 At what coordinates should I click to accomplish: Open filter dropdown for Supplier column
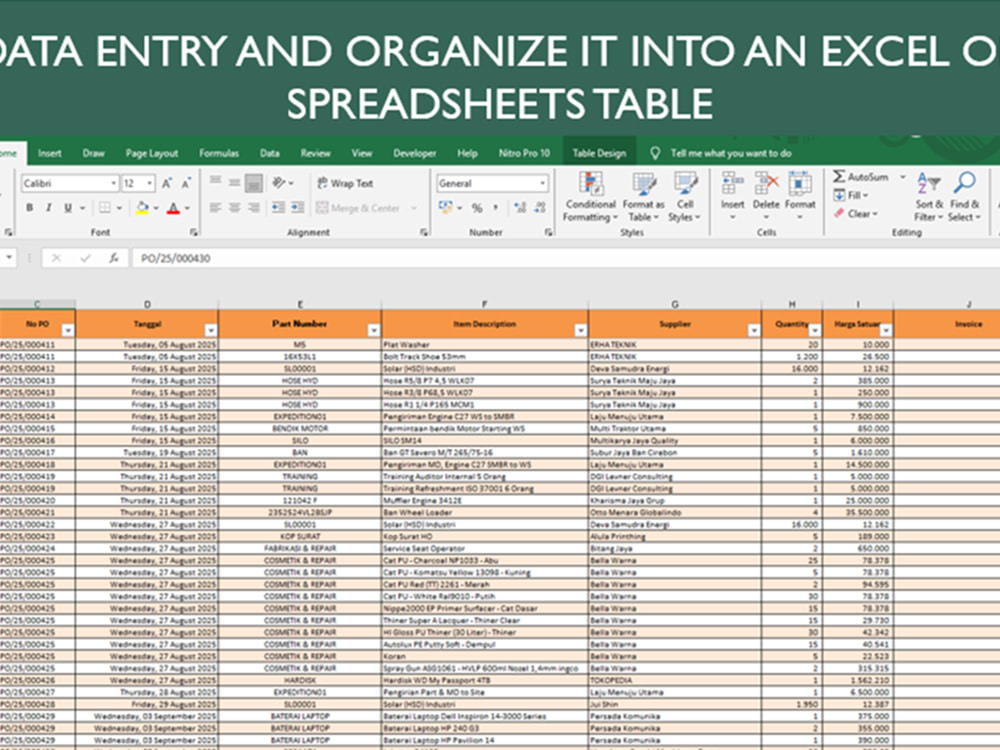pyautogui.click(x=754, y=330)
